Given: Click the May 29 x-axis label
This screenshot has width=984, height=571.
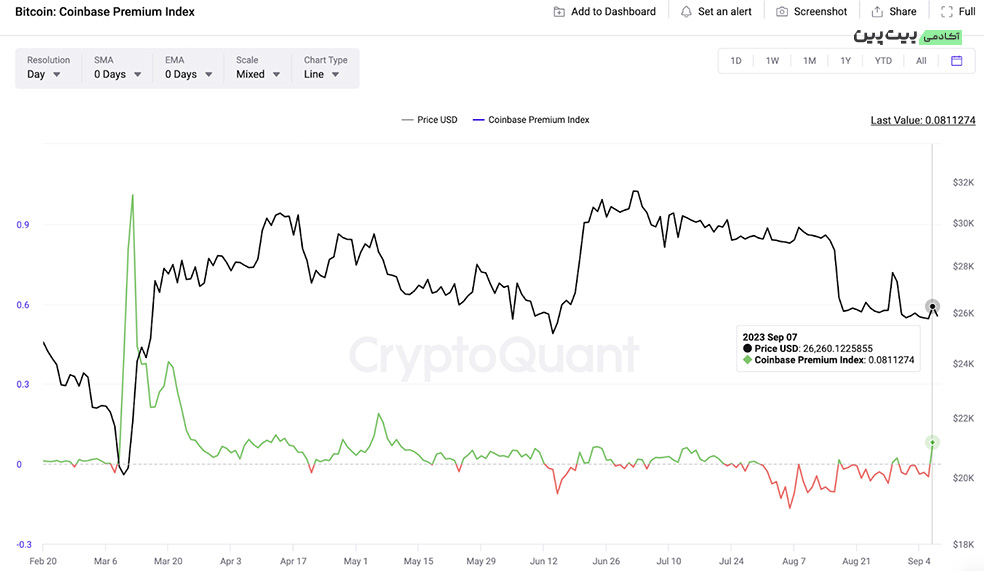Looking at the screenshot, I should (481, 561).
